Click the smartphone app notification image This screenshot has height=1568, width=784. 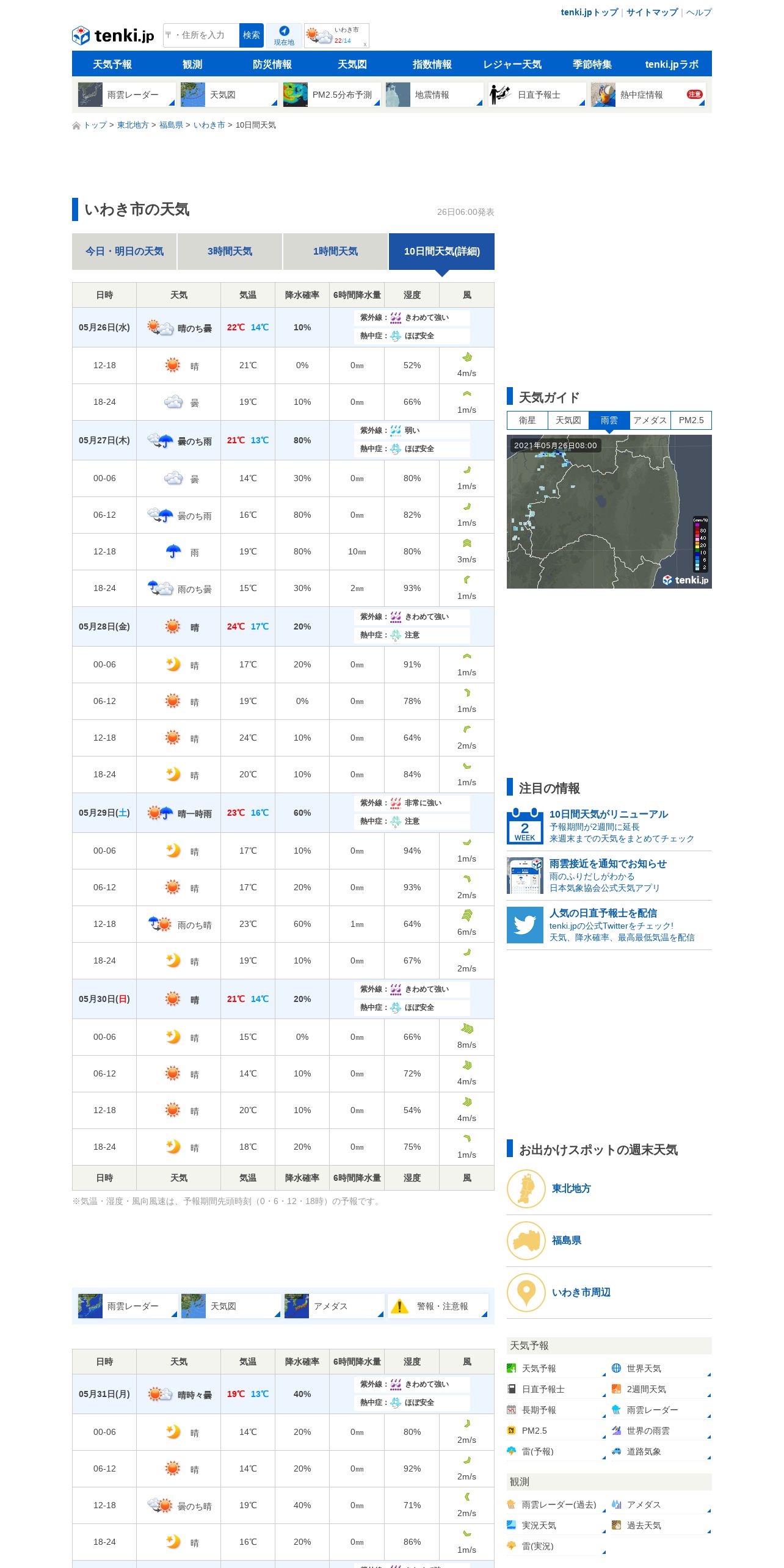click(x=525, y=876)
